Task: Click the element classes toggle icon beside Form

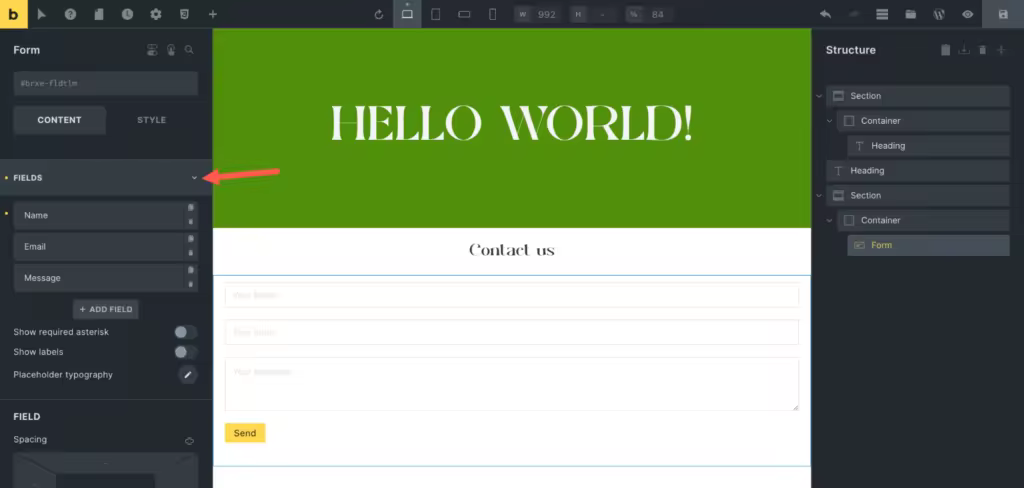Action: tap(152, 50)
